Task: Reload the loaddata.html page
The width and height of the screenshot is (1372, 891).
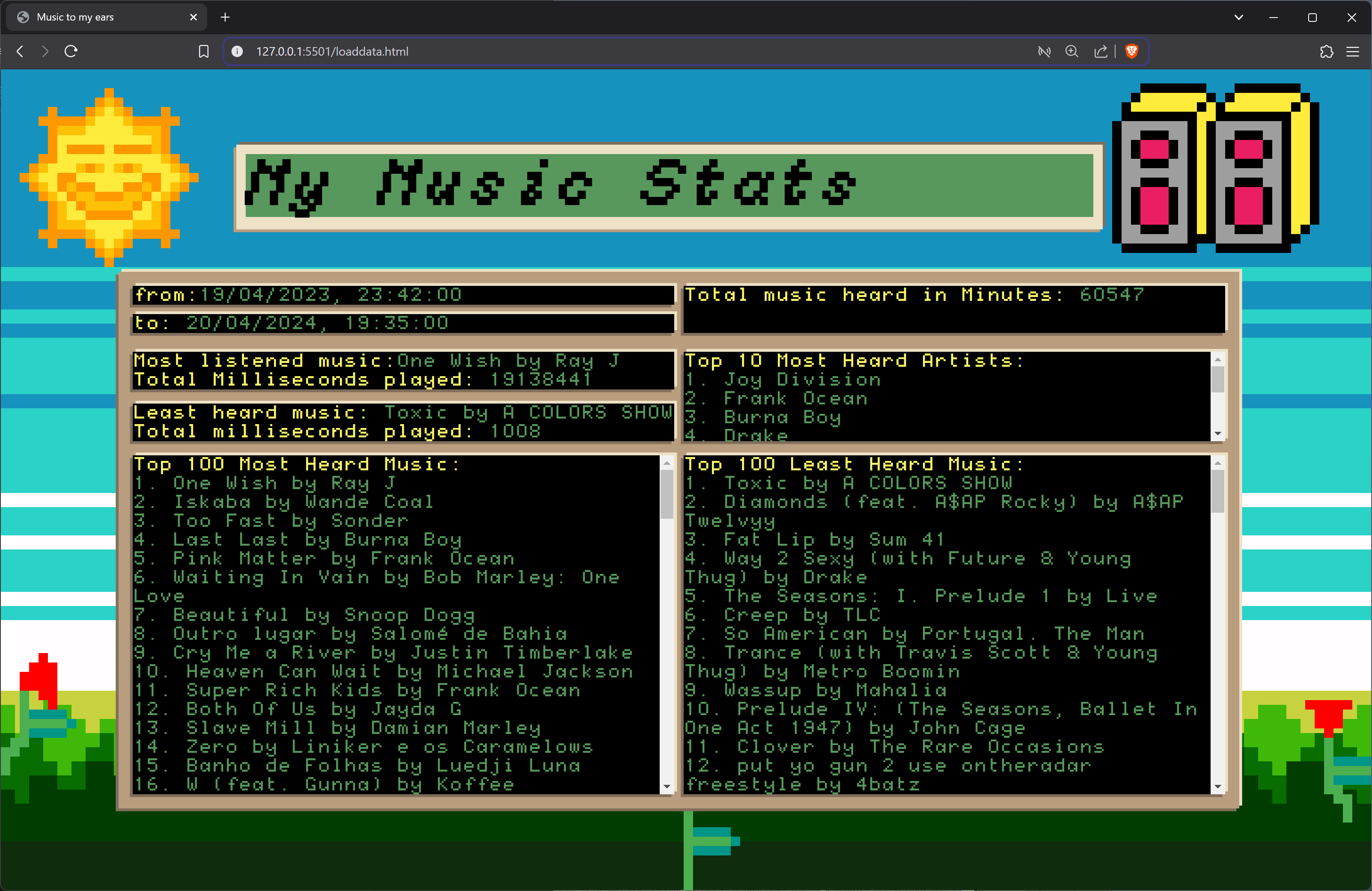Action: [71, 51]
